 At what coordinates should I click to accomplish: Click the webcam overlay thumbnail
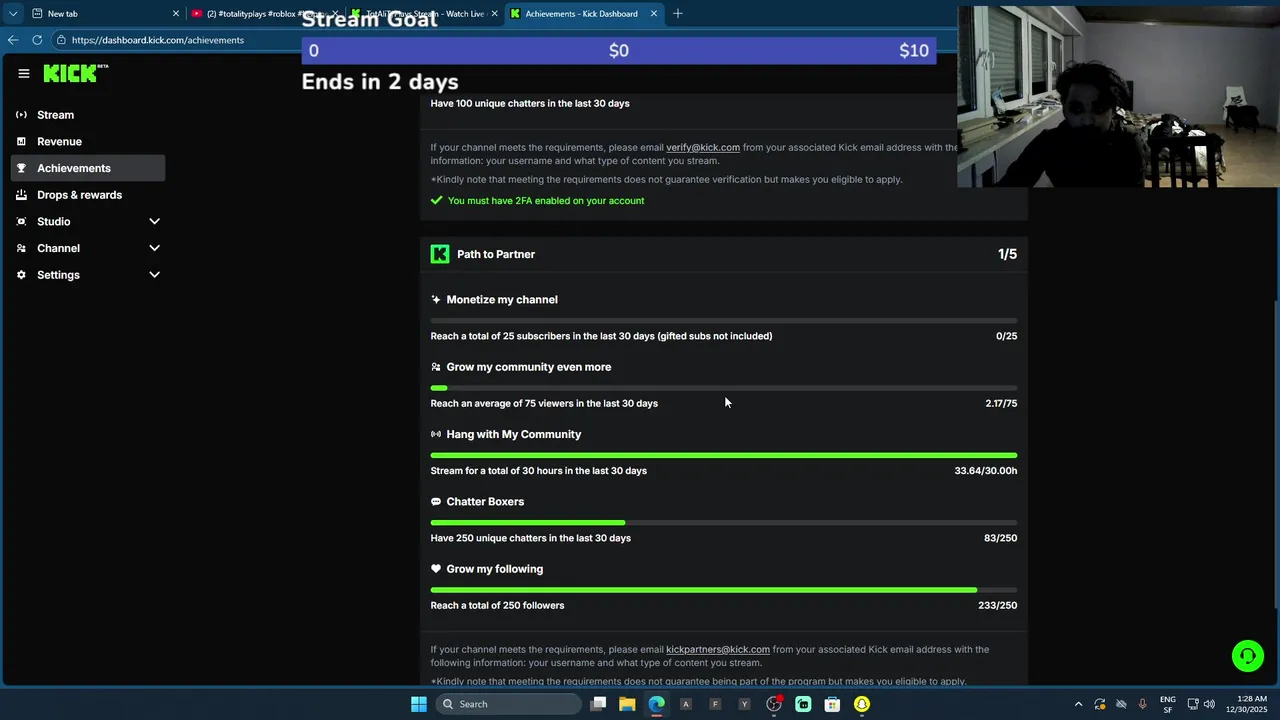coord(1118,97)
